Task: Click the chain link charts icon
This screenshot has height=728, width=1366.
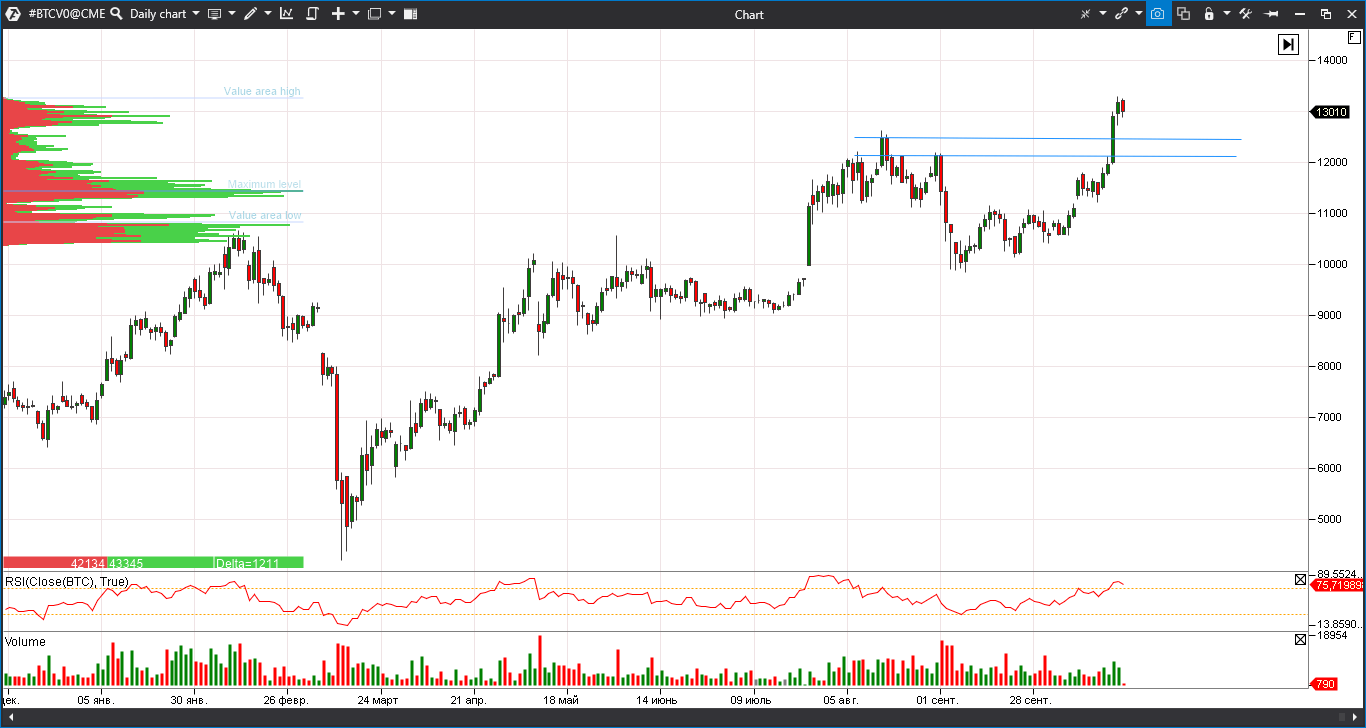Action: [x=1121, y=14]
